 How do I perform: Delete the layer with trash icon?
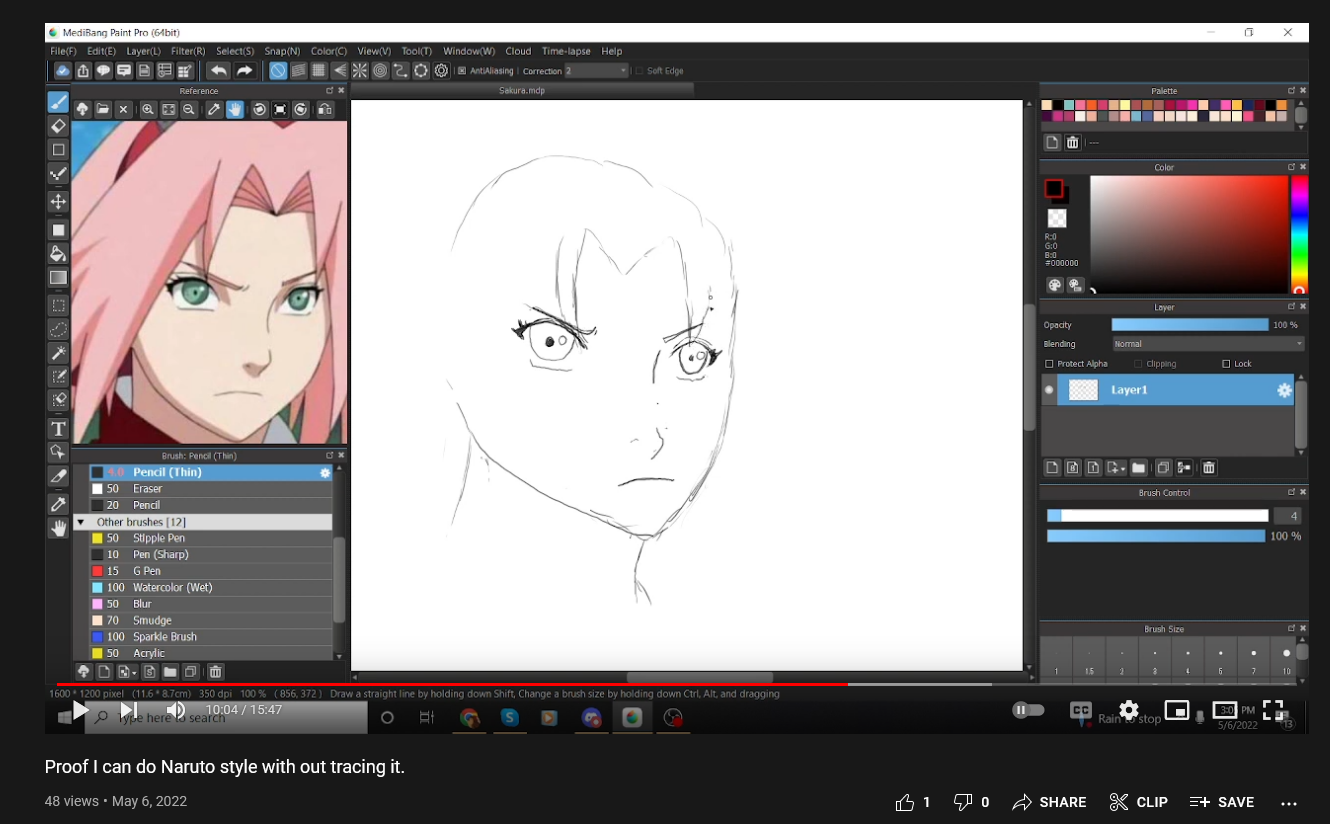click(x=1208, y=467)
